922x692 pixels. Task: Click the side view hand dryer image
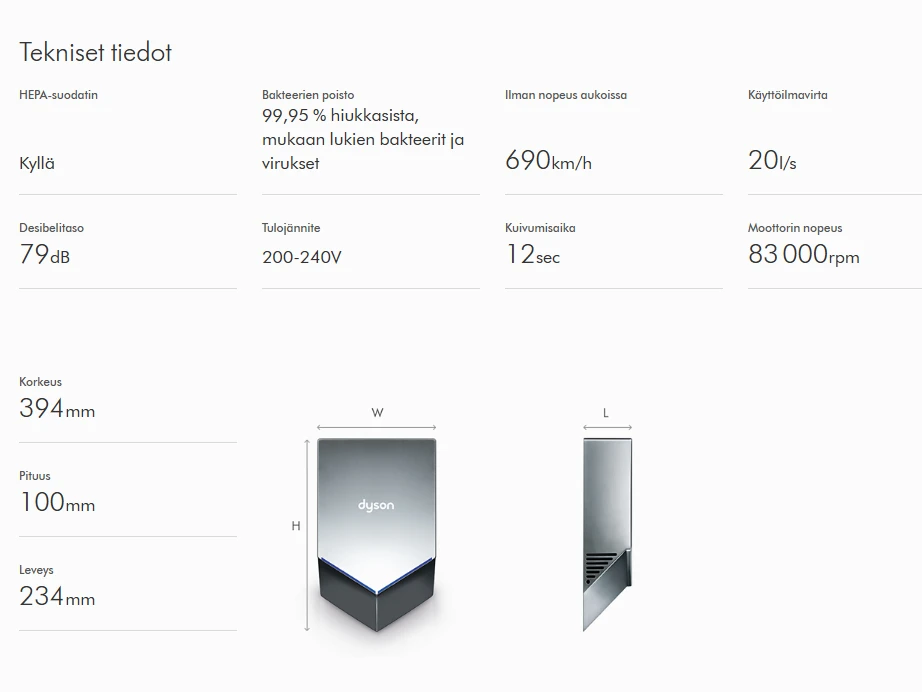[x=607, y=534]
